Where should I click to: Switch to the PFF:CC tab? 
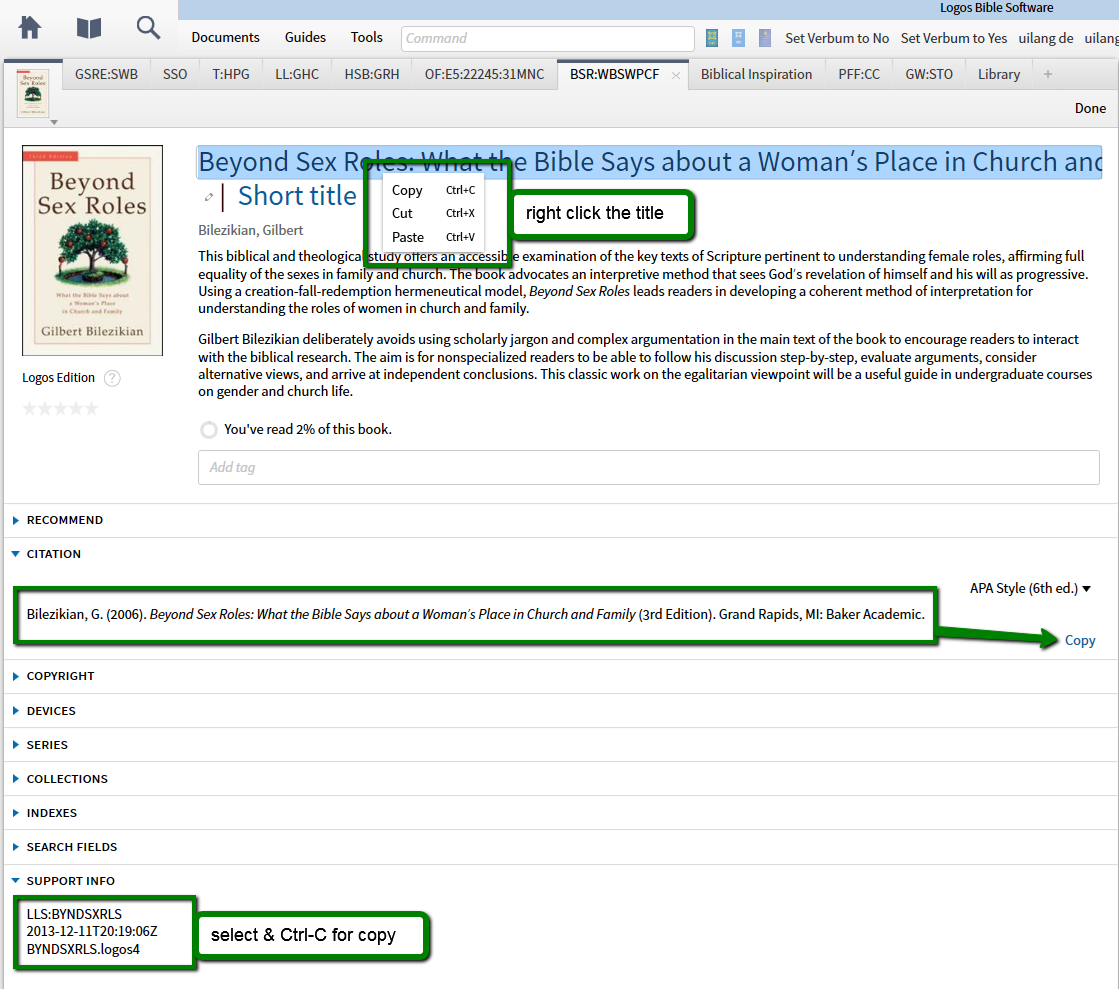pos(859,74)
